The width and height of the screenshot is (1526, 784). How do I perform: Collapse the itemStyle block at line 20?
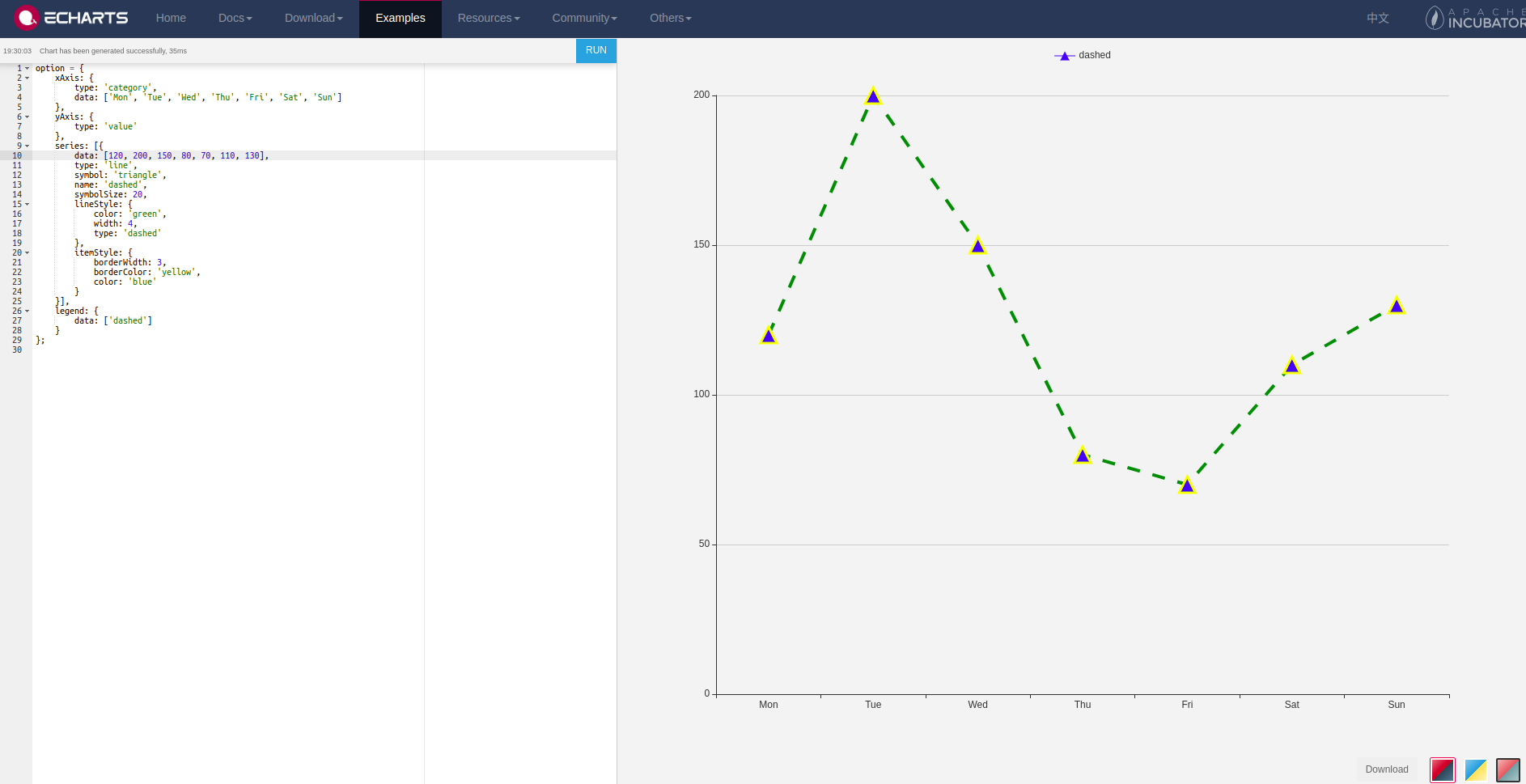(25, 252)
